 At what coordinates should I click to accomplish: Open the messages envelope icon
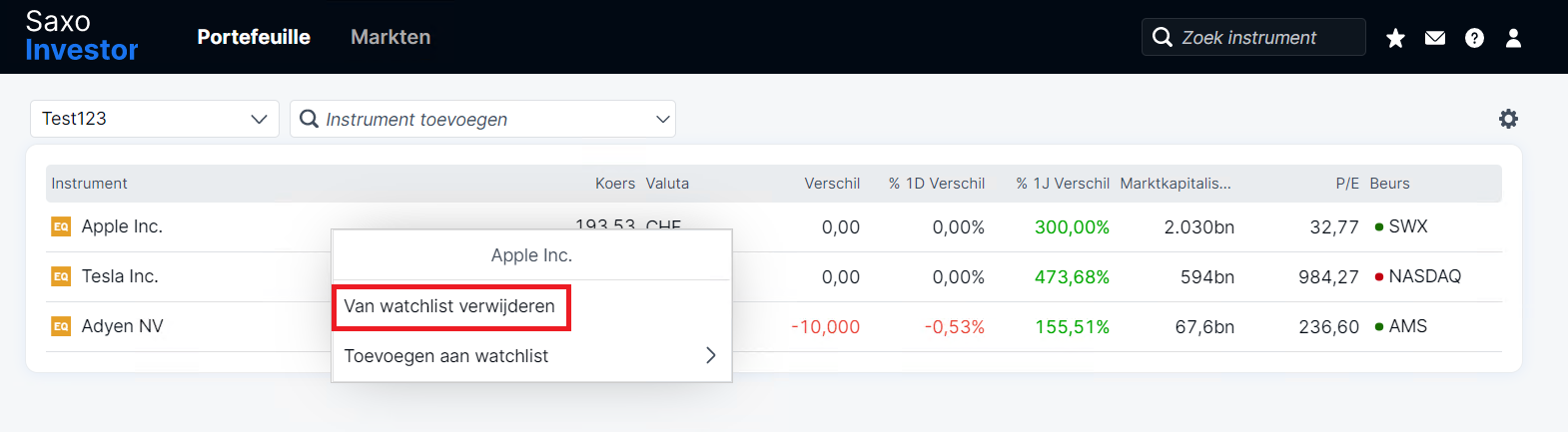(x=1434, y=38)
